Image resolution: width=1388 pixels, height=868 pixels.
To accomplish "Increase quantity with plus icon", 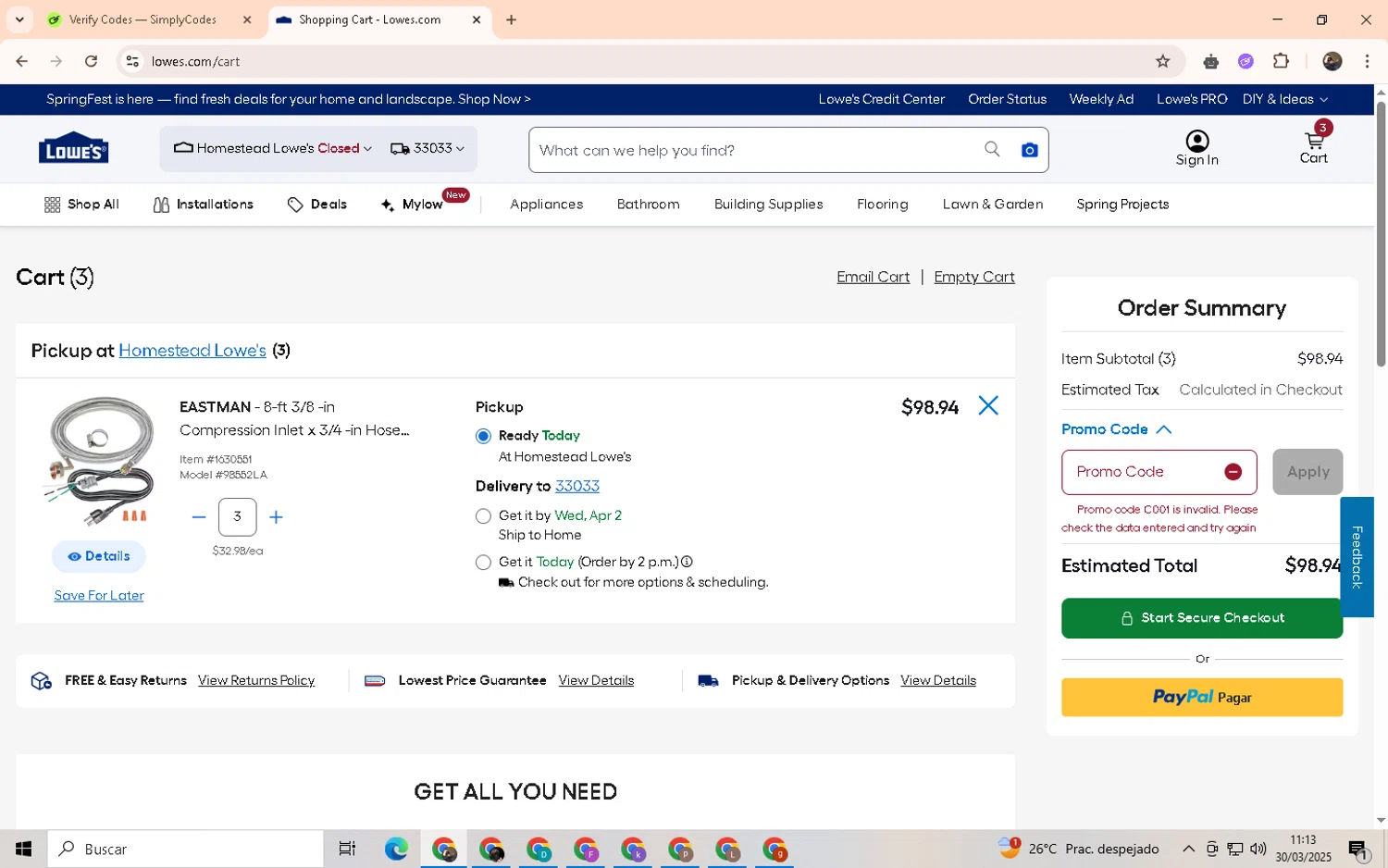I will [276, 517].
